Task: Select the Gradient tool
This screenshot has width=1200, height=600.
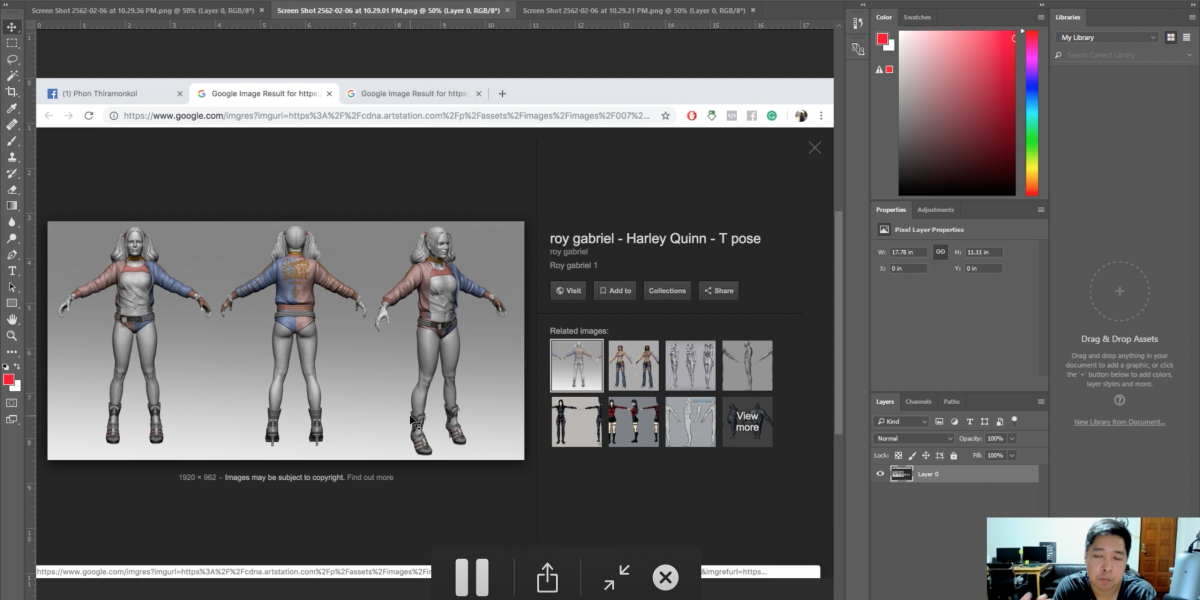Action: [x=12, y=205]
